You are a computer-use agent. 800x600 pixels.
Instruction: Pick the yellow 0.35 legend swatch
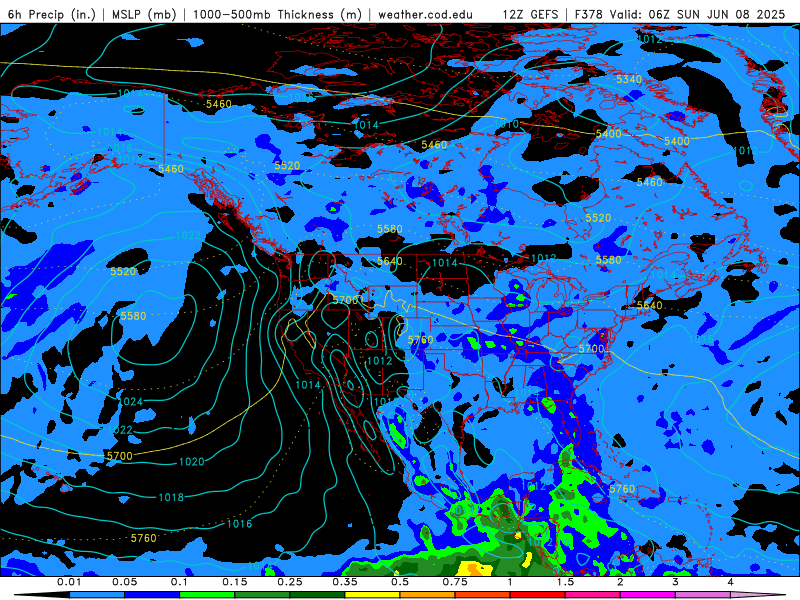point(372,595)
